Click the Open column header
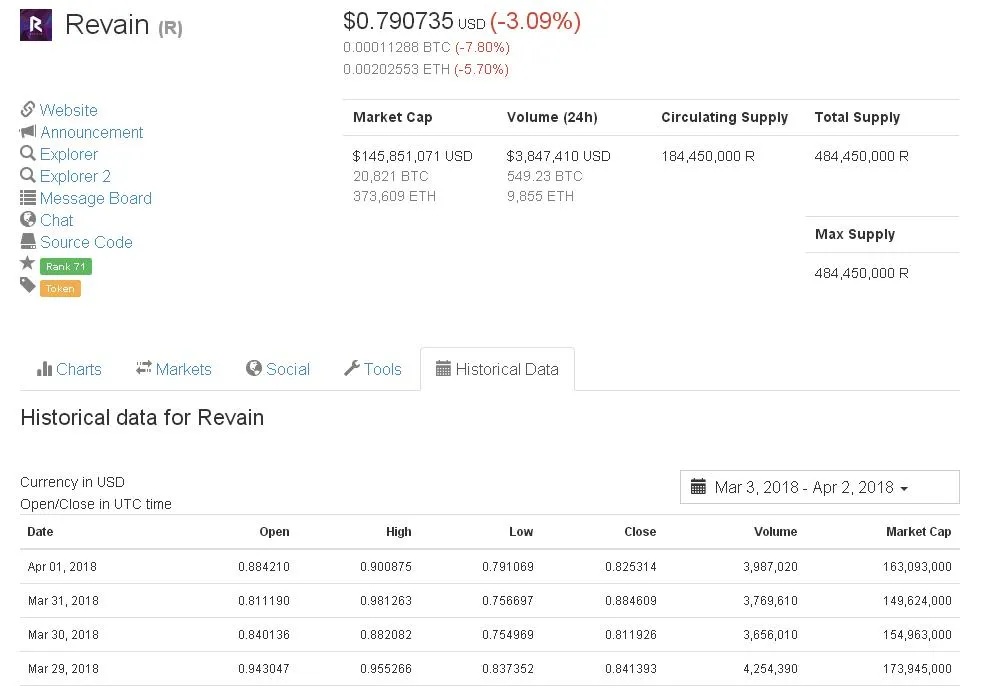Image resolution: width=997 pixels, height=687 pixels. click(274, 532)
